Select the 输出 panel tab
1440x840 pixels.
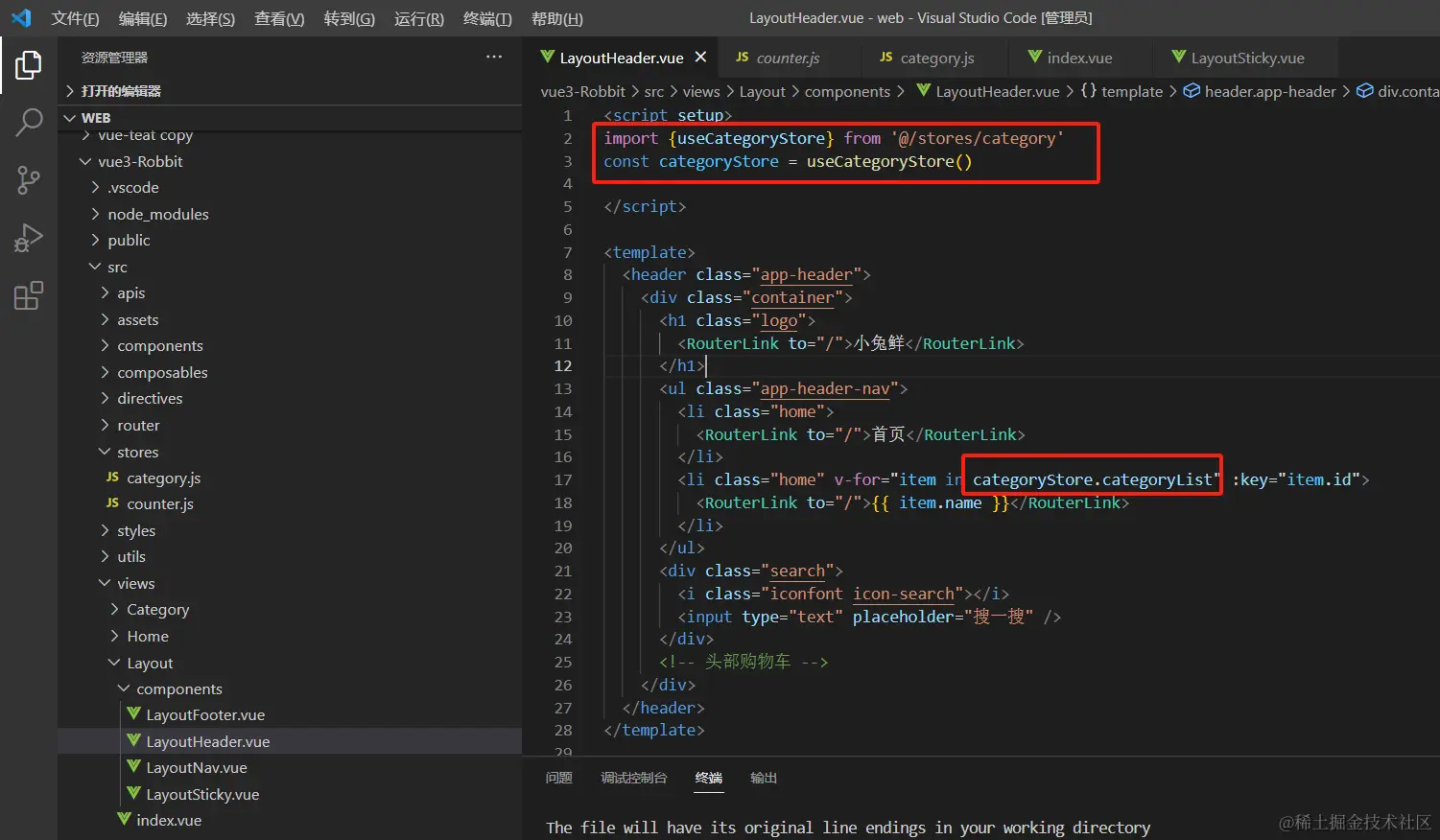click(x=764, y=778)
